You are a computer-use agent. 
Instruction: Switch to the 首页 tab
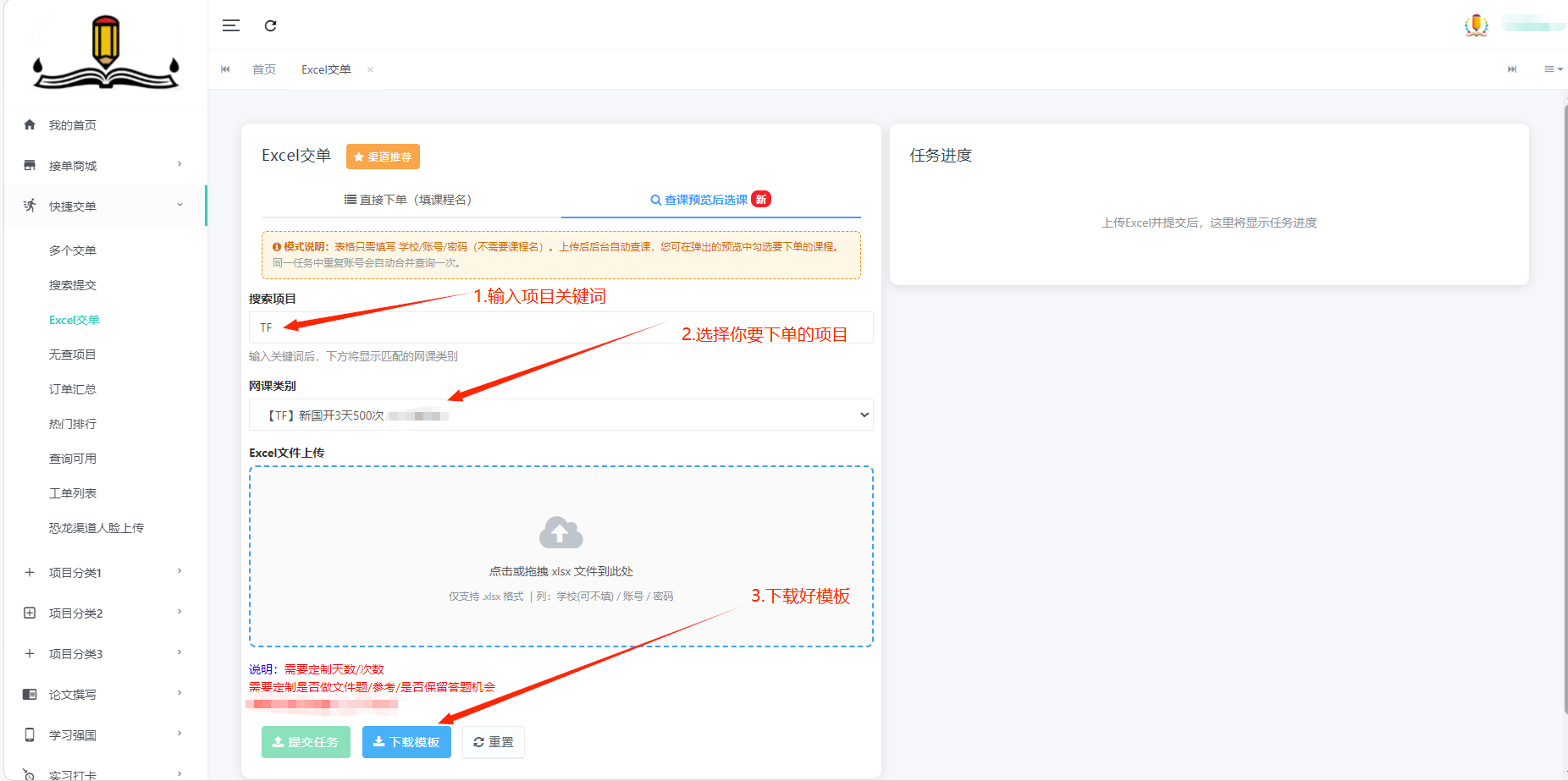pyautogui.click(x=264, y=69)
